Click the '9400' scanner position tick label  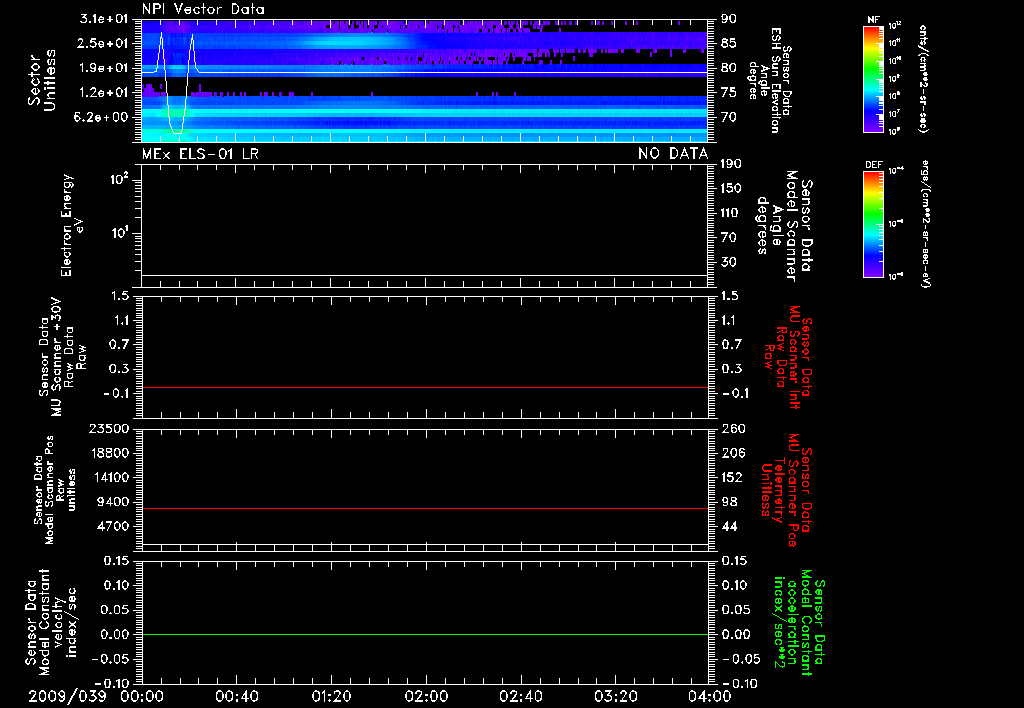tap(112, 502)
